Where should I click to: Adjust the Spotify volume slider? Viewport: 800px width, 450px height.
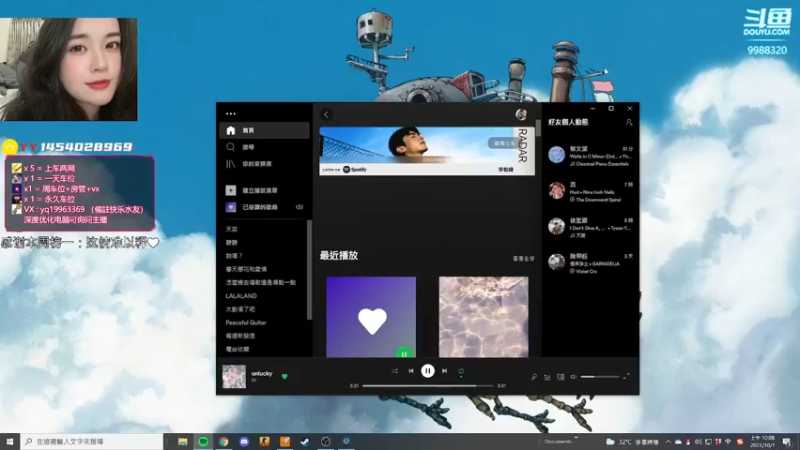coord(600,377)
